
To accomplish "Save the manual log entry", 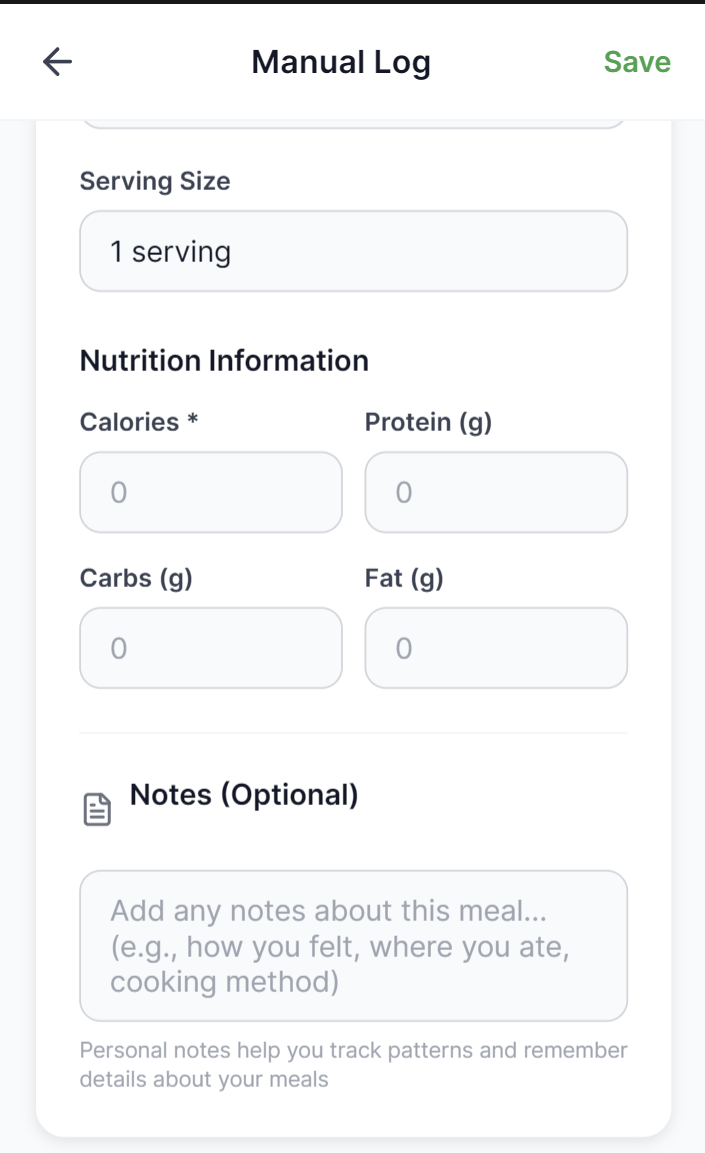I will pos(637,62).
